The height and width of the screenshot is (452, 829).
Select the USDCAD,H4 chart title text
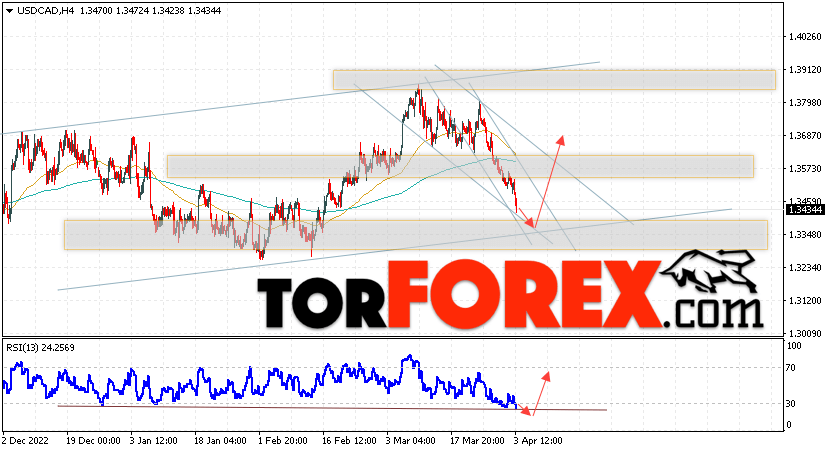coord(45,11)
